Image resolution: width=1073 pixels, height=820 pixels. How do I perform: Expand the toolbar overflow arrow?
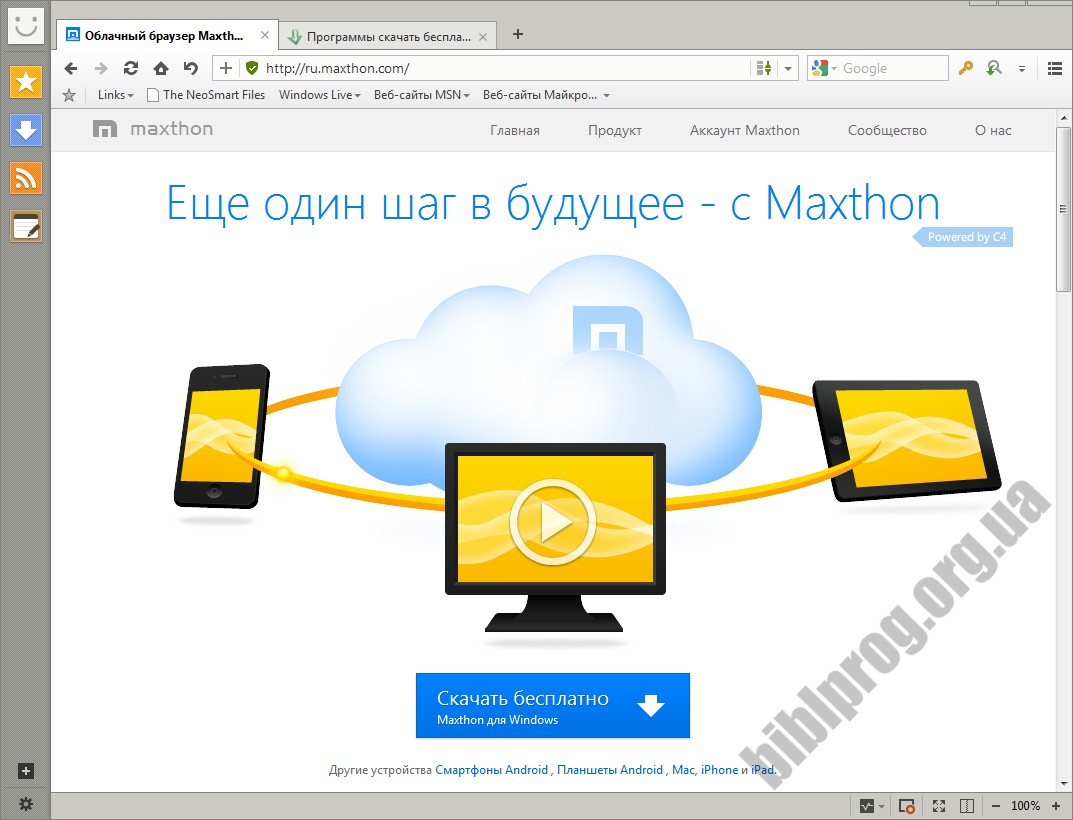coord(1022,69)
